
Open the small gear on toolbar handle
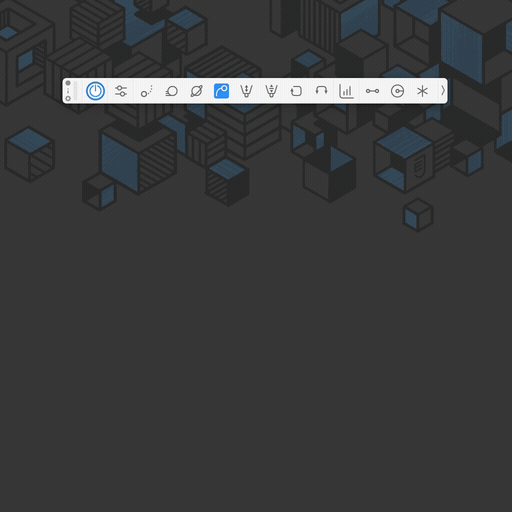click(68, 99)
